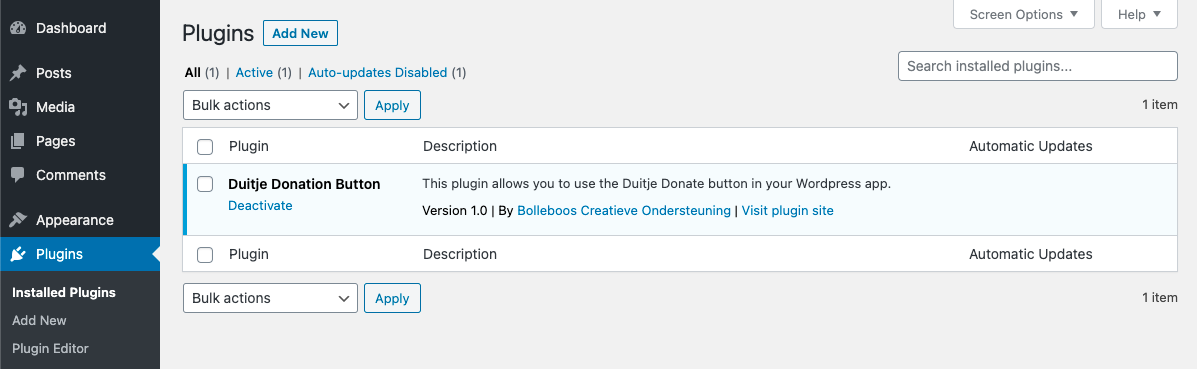This screenshot has height=369, width=1197.
Task: Select Add New in the Plugins submenu
Action: (39, 320)
